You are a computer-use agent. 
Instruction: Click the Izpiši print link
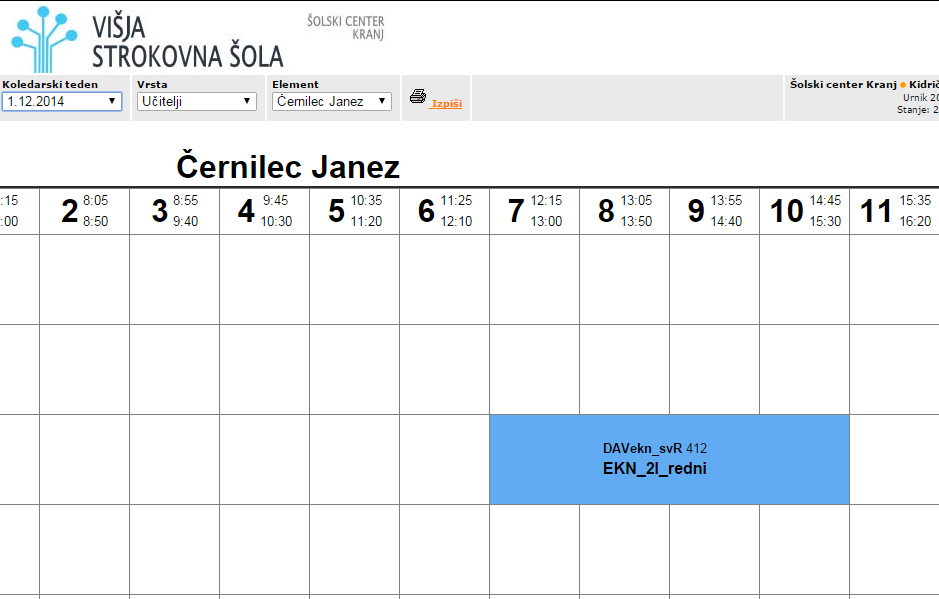446,103
